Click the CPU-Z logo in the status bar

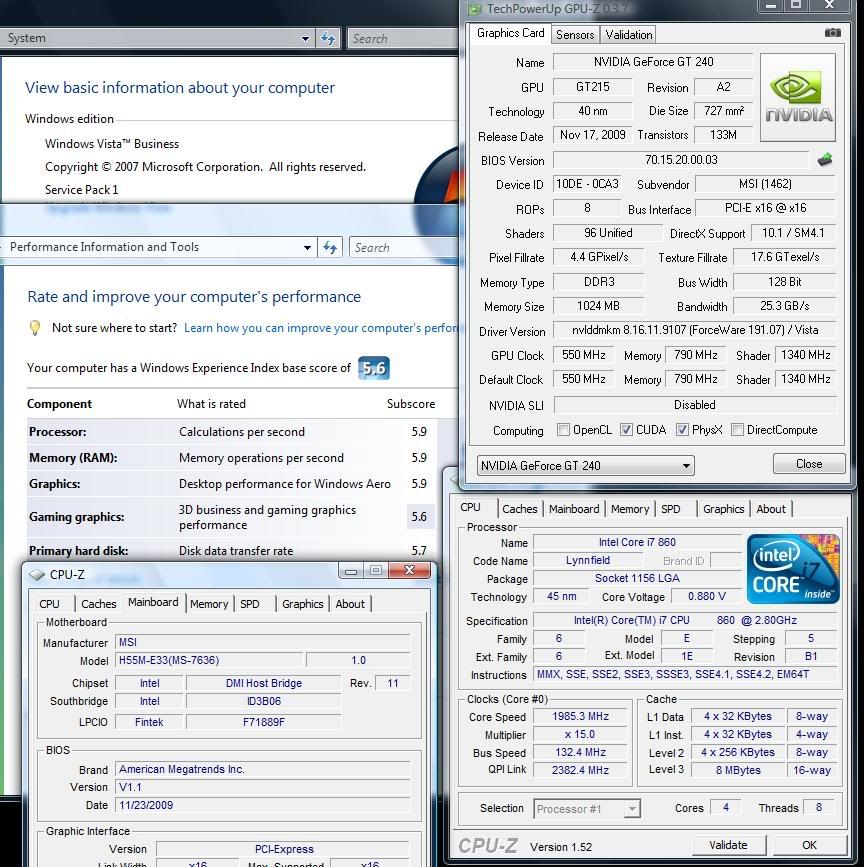click(487, 845)
